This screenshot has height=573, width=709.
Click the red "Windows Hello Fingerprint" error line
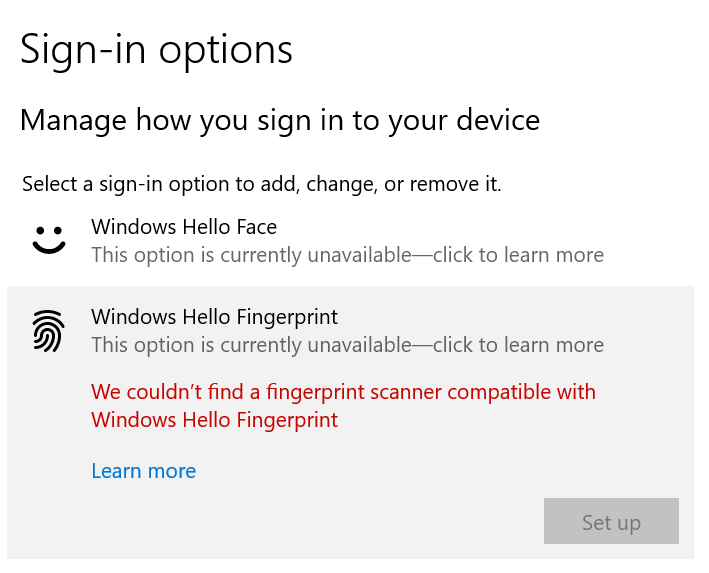coord(214,420)
